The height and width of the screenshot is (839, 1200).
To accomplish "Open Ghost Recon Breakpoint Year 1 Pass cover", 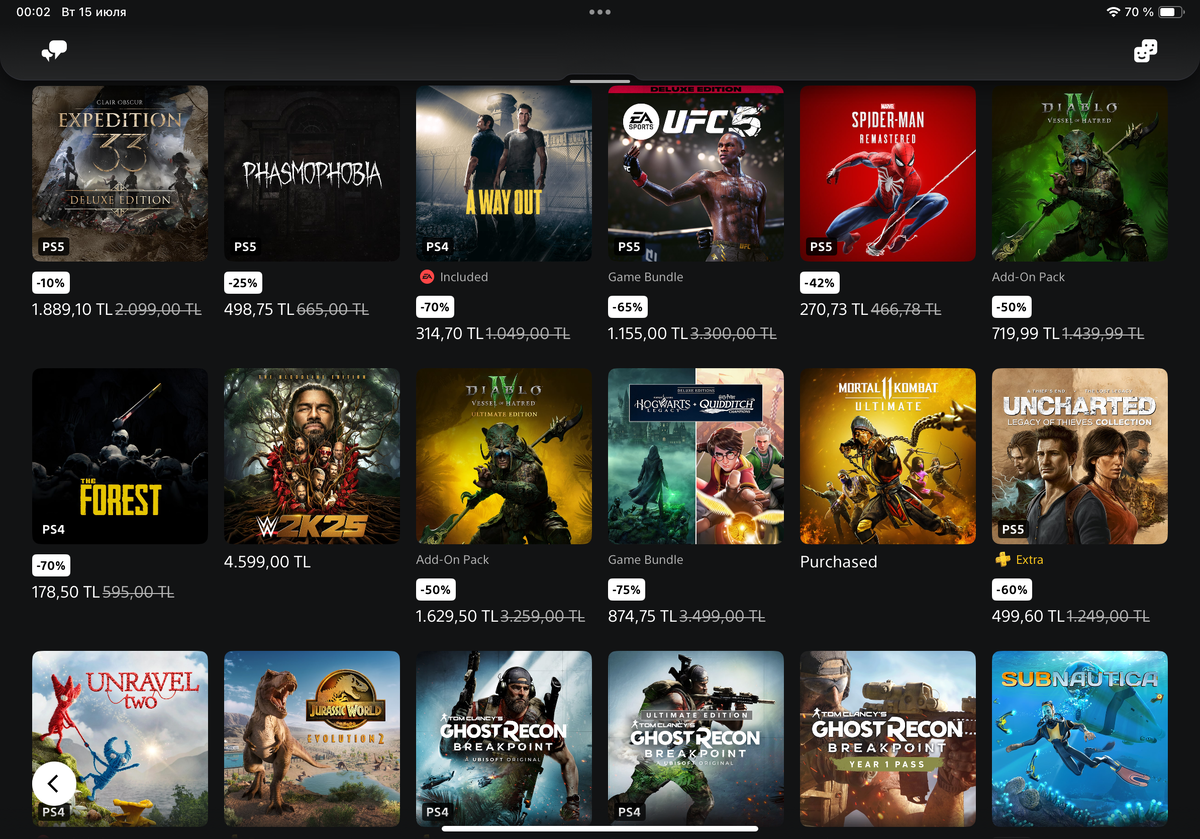I will (888, 739).
